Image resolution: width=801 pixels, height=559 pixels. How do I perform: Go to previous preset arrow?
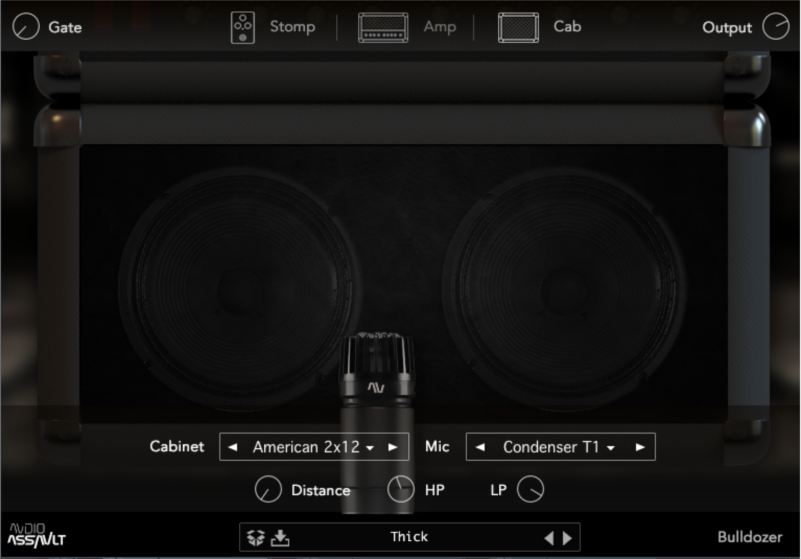pos(549,538)
